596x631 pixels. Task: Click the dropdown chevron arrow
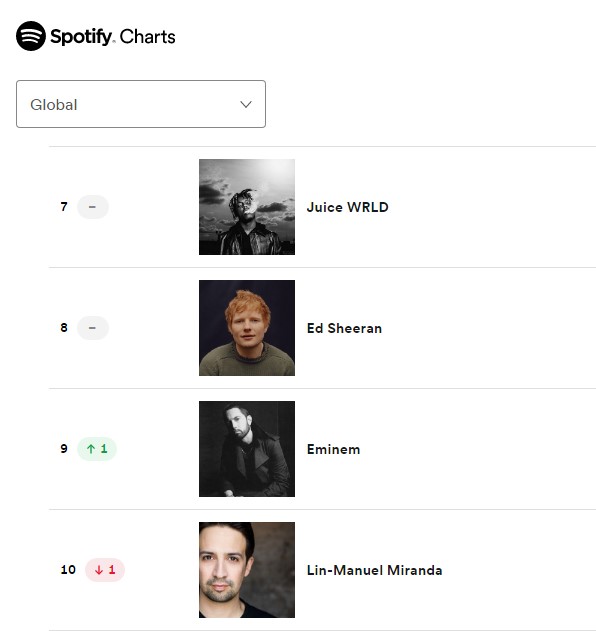click(x=246, y=105)
